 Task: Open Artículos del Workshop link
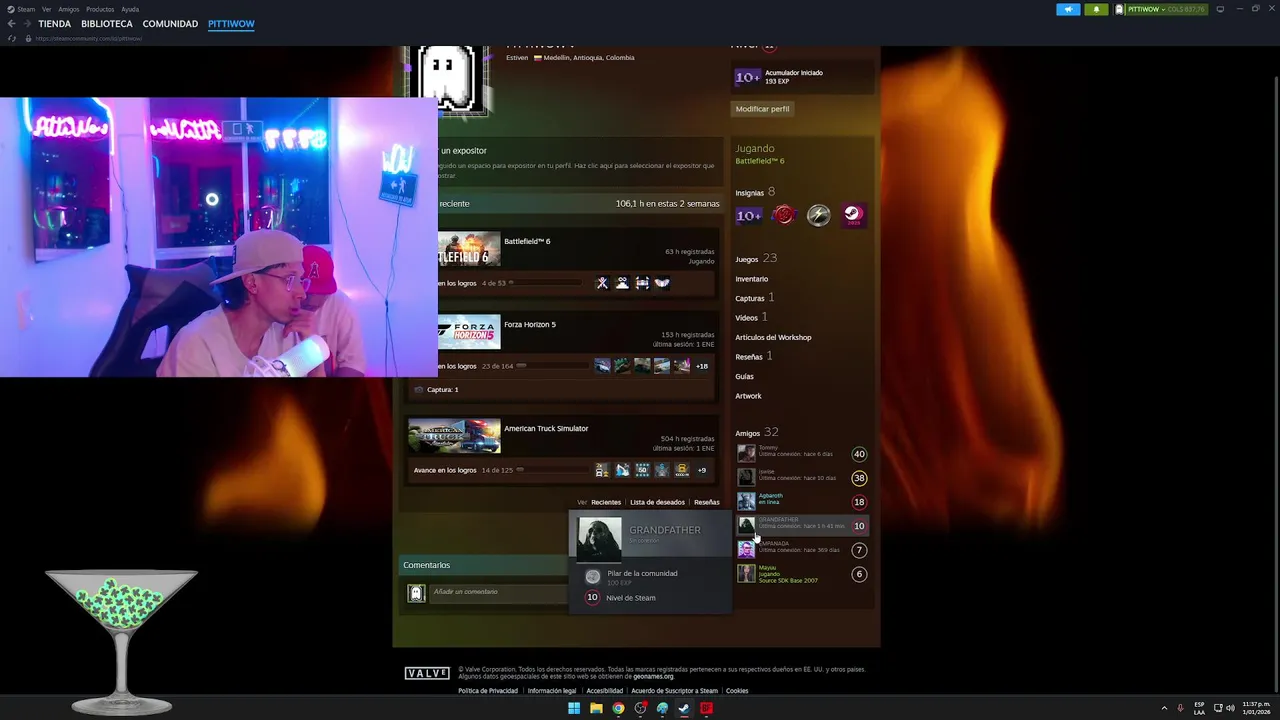(773, 337)
